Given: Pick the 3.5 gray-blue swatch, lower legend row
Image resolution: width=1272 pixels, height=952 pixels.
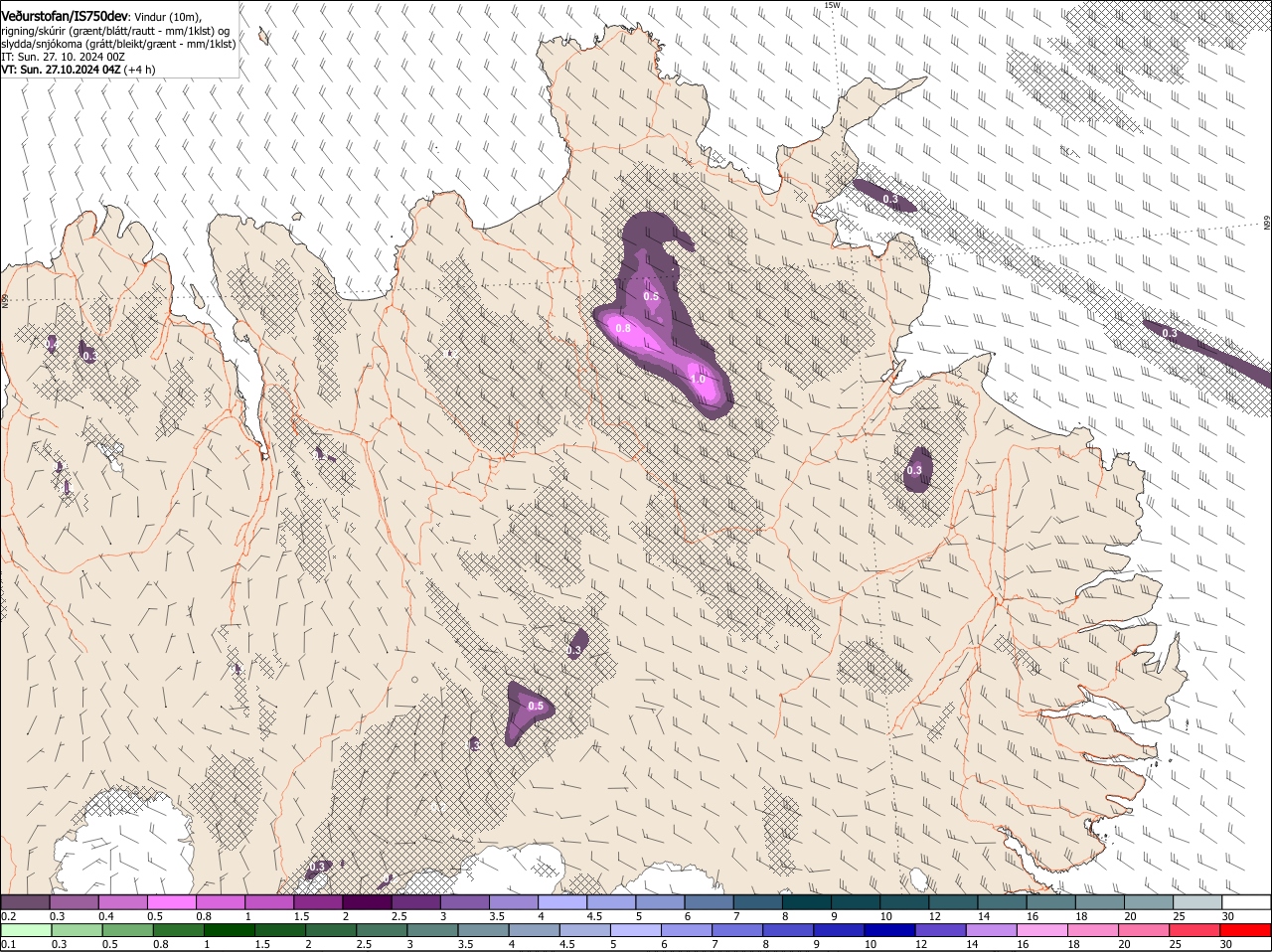Looking at the screenshot, I should (483, 929).
